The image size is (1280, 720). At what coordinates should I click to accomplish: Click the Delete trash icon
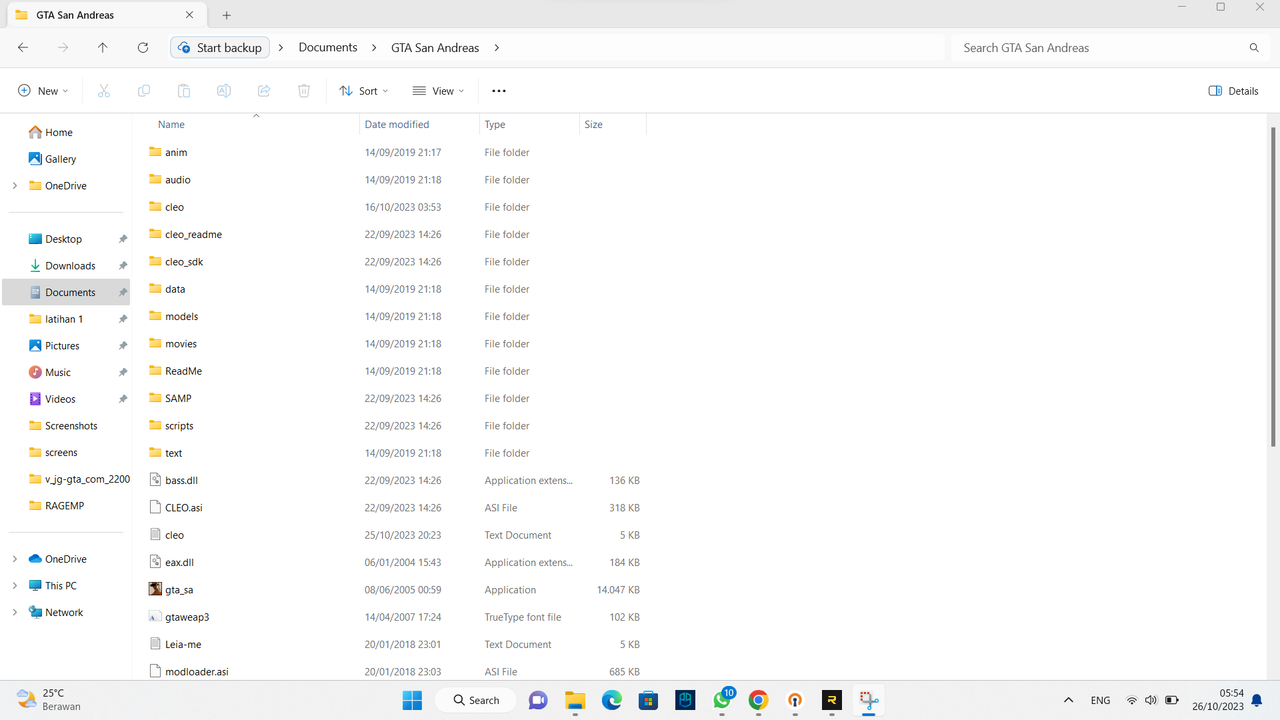[304, 91]
